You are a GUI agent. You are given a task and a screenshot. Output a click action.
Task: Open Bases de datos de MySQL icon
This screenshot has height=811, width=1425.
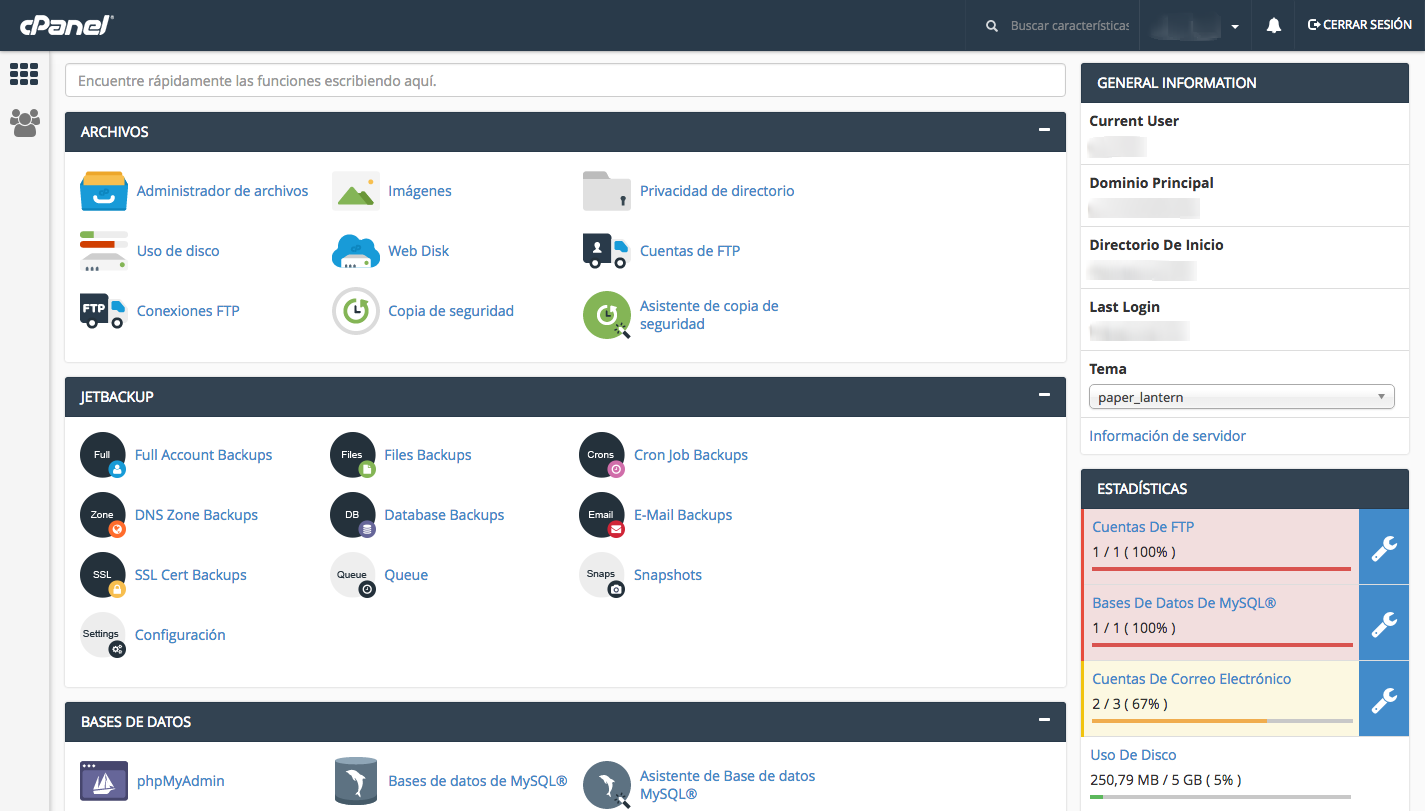[x=356, y=781]
